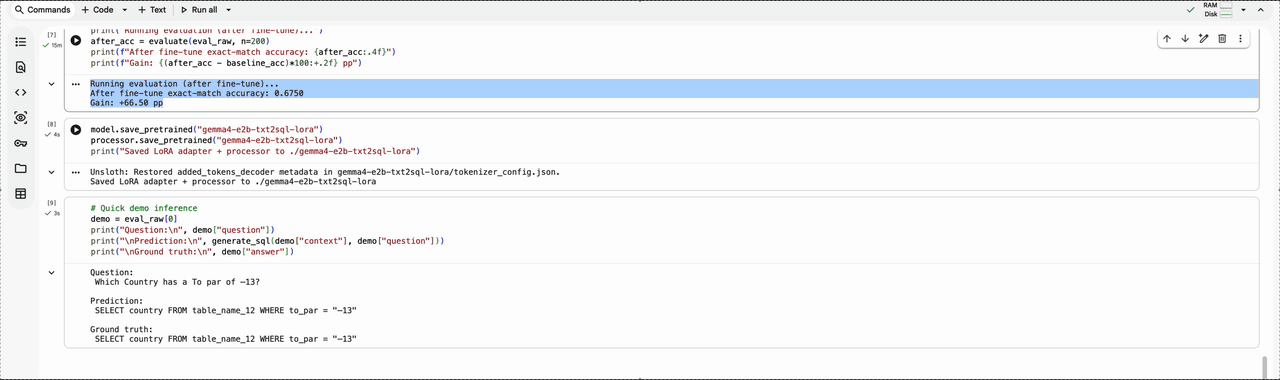Click execution count [7] indicator
The height and width of the screenshot is (380, 1280).
pyautogui.click(x=52, y=35)
